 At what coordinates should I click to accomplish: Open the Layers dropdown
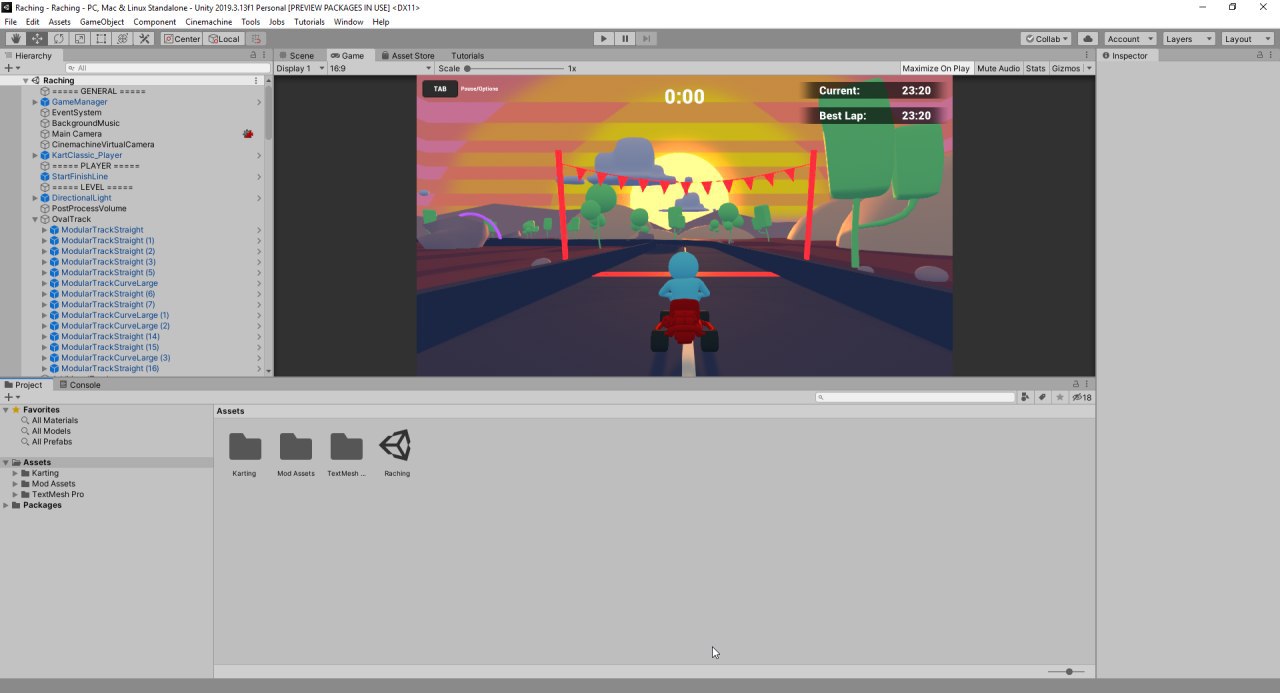point(1188,39)
